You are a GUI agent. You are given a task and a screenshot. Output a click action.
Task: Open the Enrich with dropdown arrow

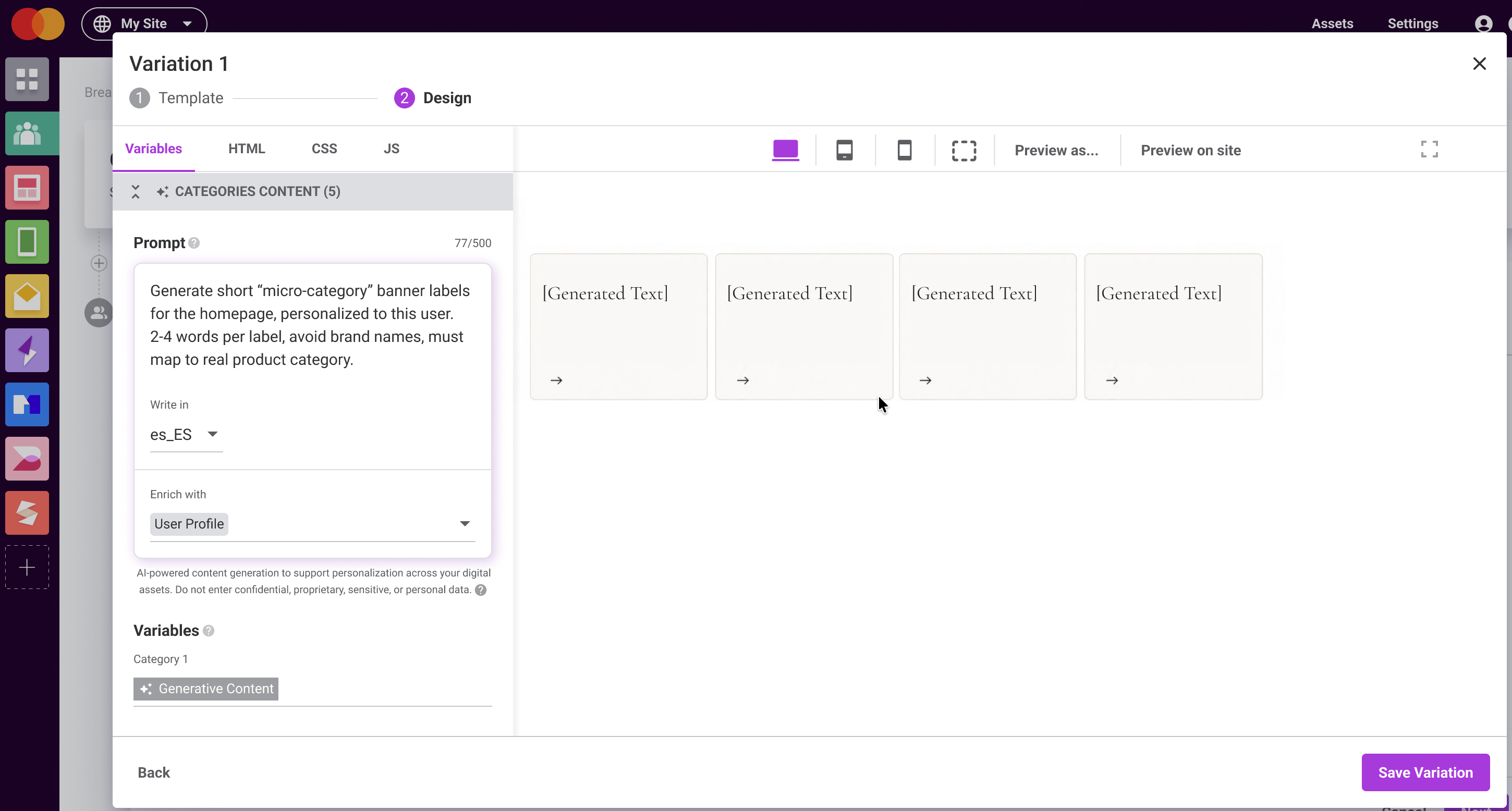pos(465,523)
